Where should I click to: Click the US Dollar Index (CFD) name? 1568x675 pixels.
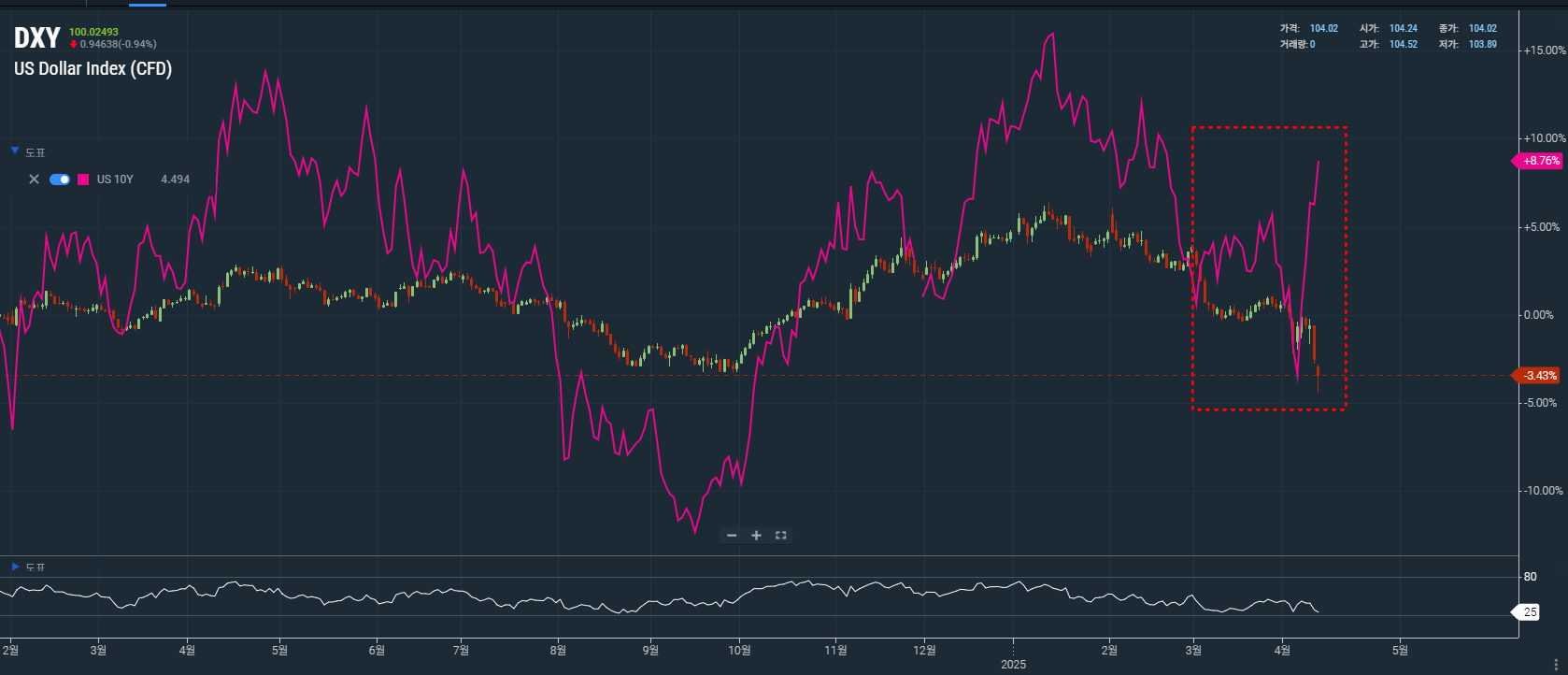click(93, 68)
